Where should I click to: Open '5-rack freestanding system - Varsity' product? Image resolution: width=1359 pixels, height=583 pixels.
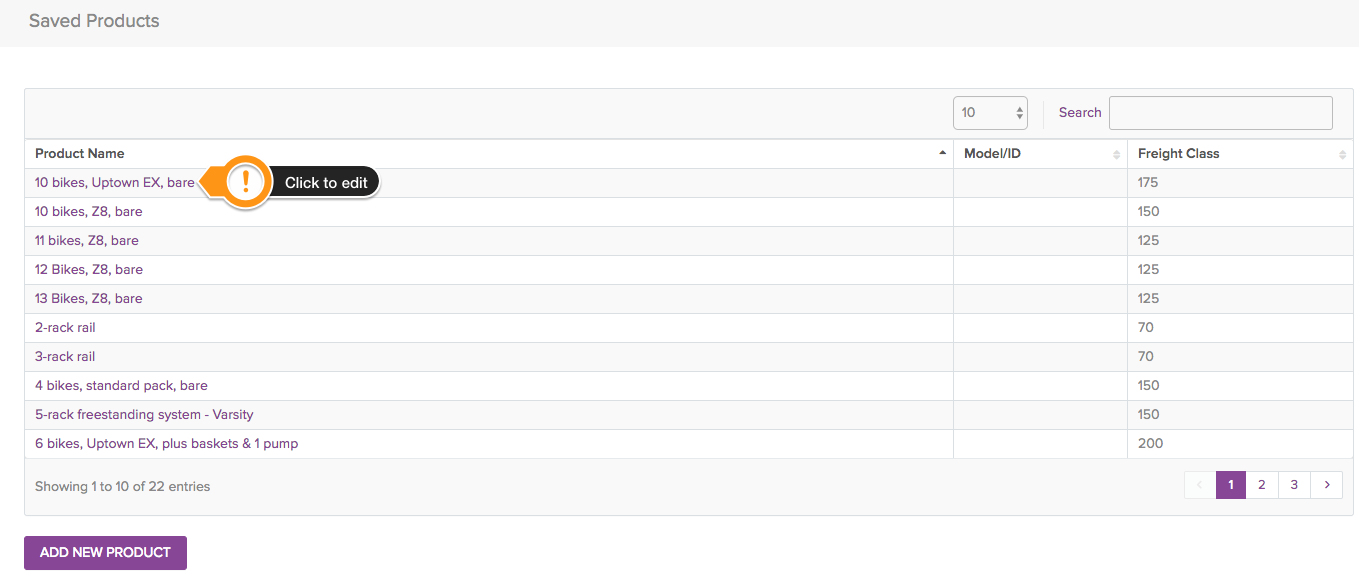point(144,415)
